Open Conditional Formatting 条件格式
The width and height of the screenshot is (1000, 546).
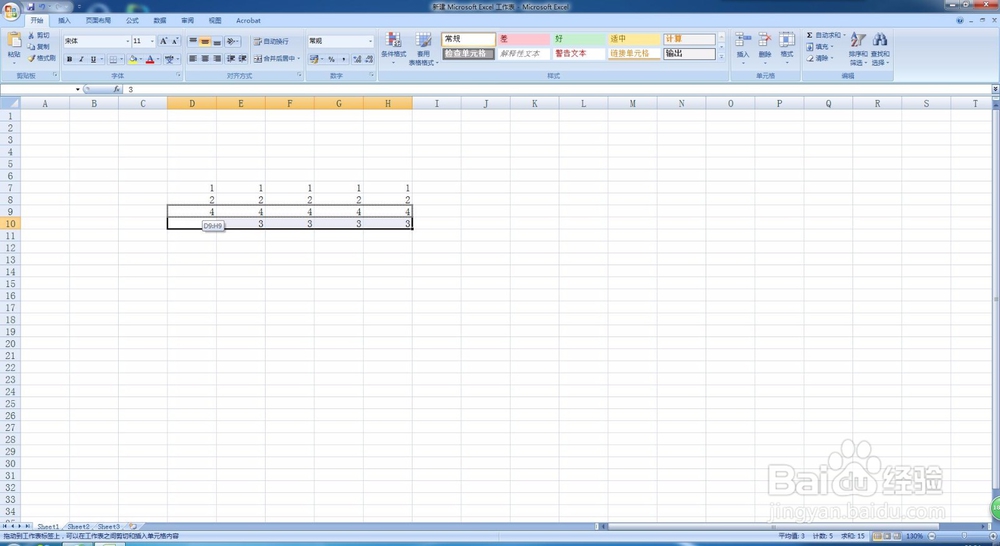(x=393, y=48)
